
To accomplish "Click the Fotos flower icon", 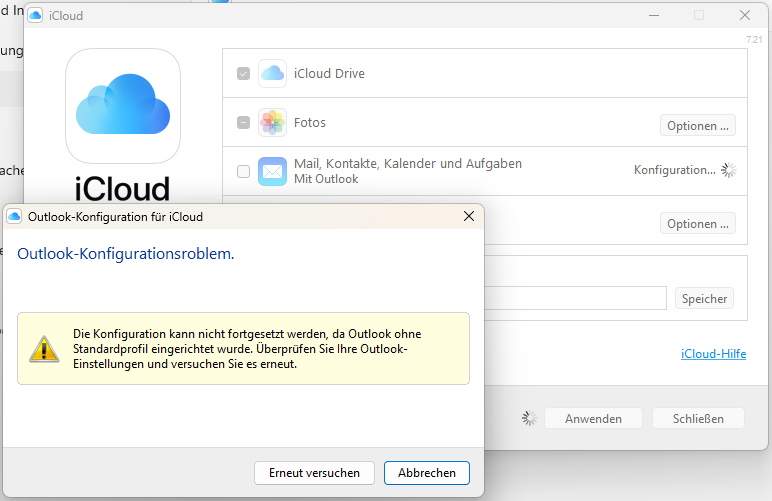I will click(x=272, y=122).
